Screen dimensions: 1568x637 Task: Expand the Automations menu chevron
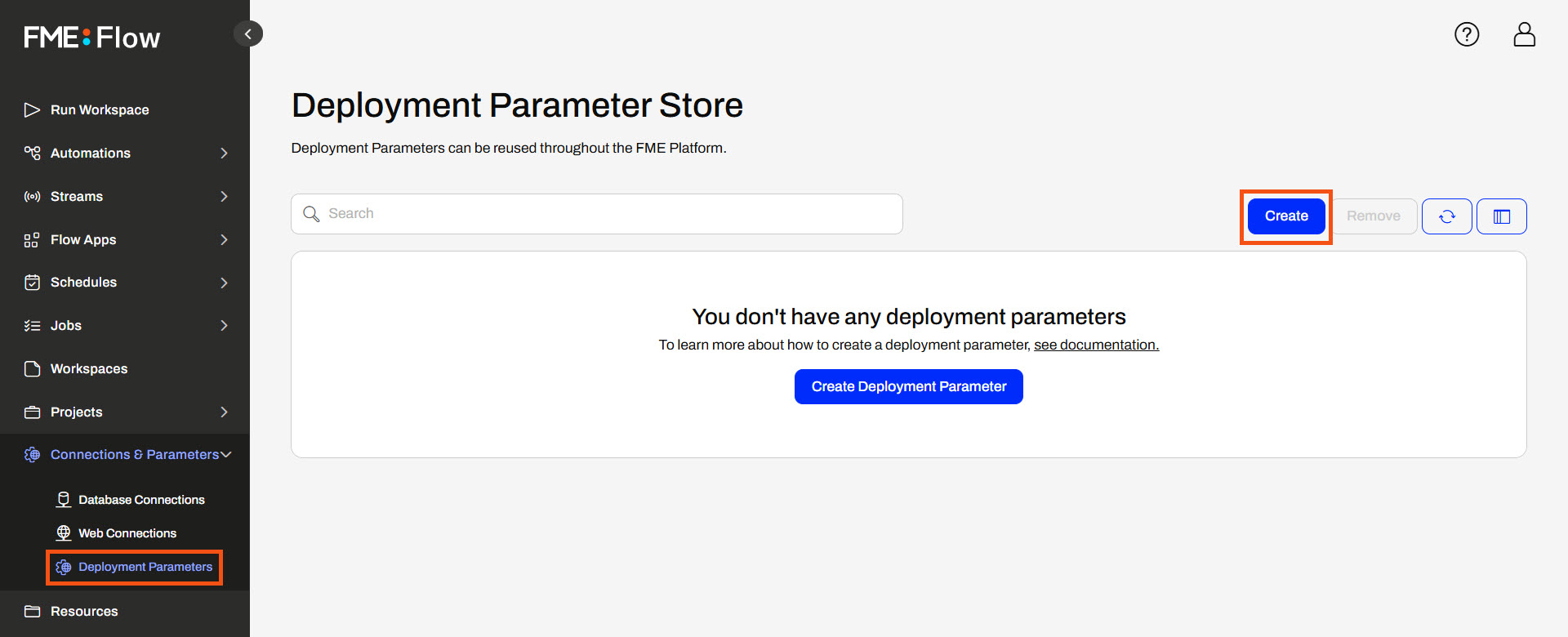224,153
